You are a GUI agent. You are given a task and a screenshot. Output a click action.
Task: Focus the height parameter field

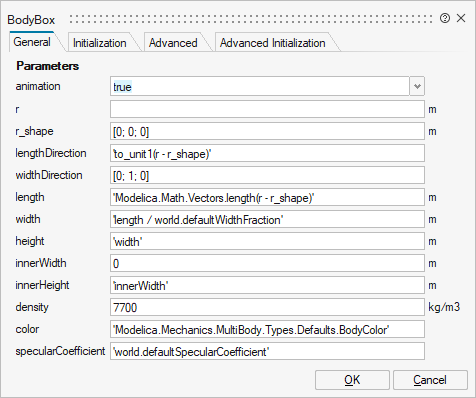pos(267,241)
